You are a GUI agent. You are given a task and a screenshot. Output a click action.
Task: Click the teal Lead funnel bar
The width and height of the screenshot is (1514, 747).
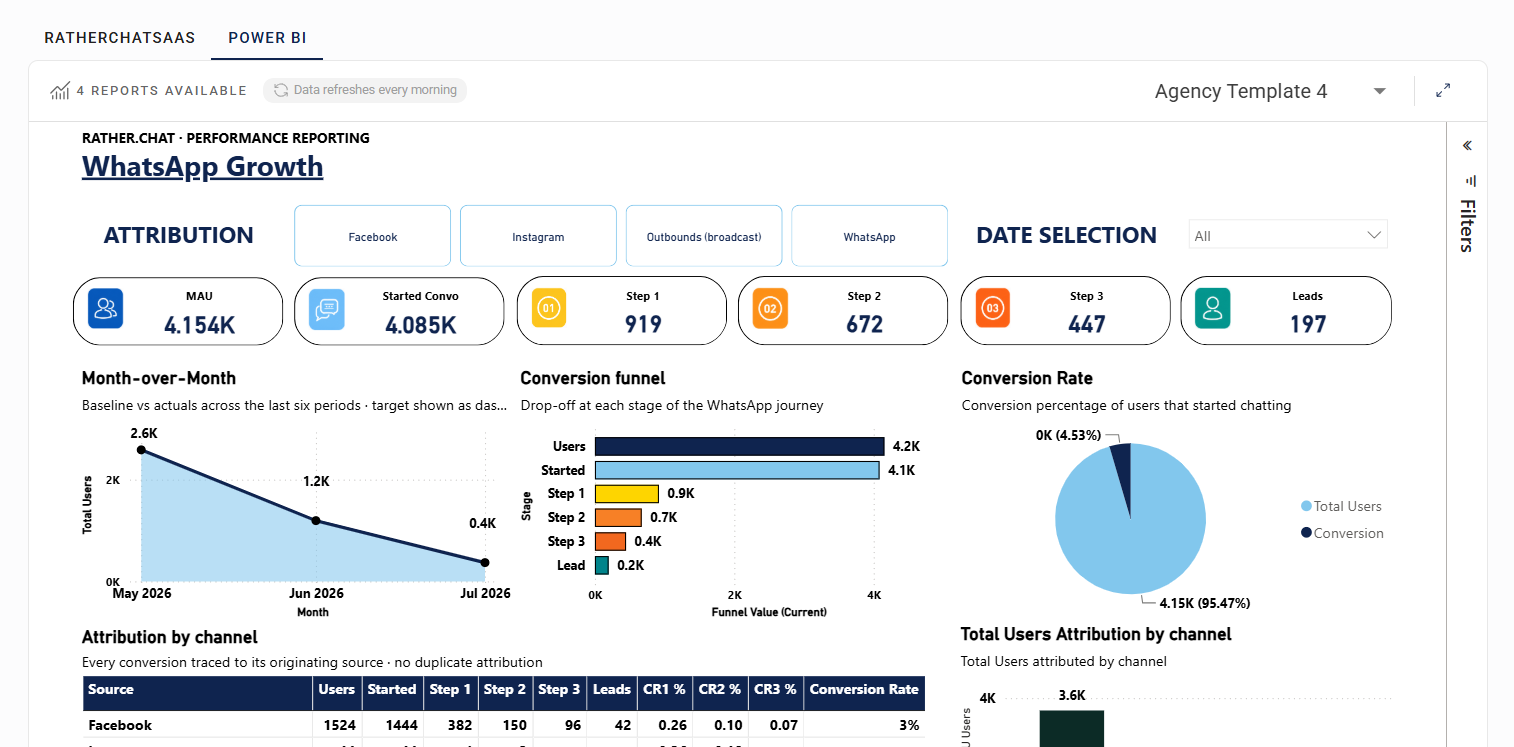(602, 566)
